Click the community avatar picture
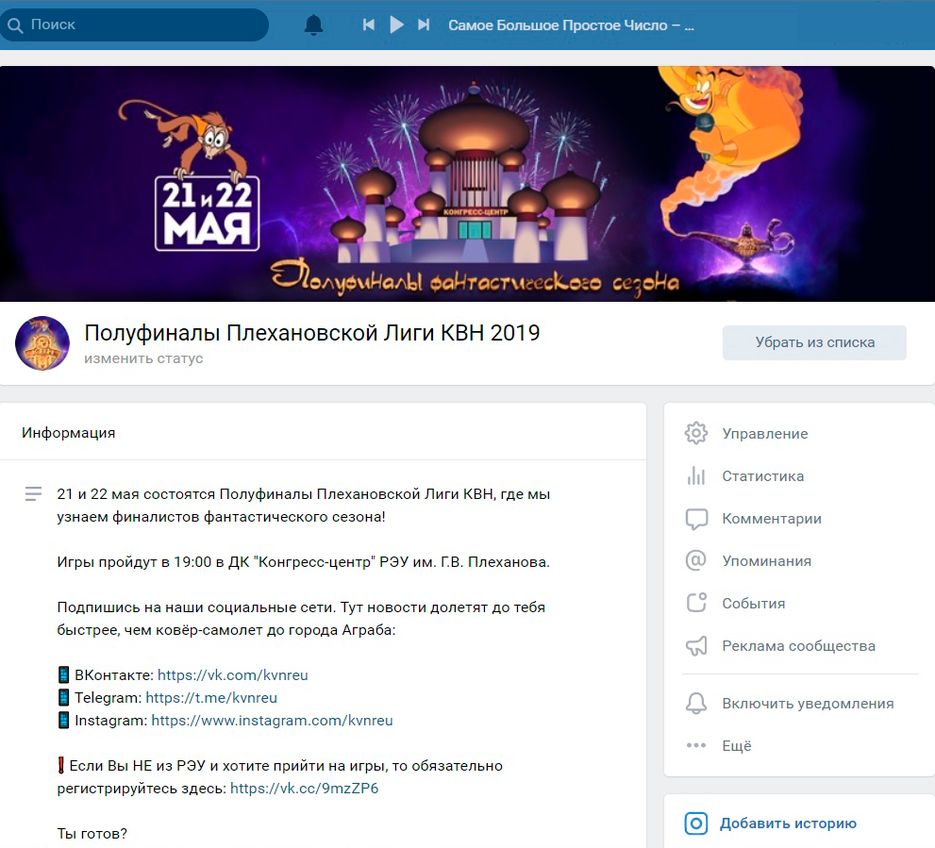 tap(42, 343)
